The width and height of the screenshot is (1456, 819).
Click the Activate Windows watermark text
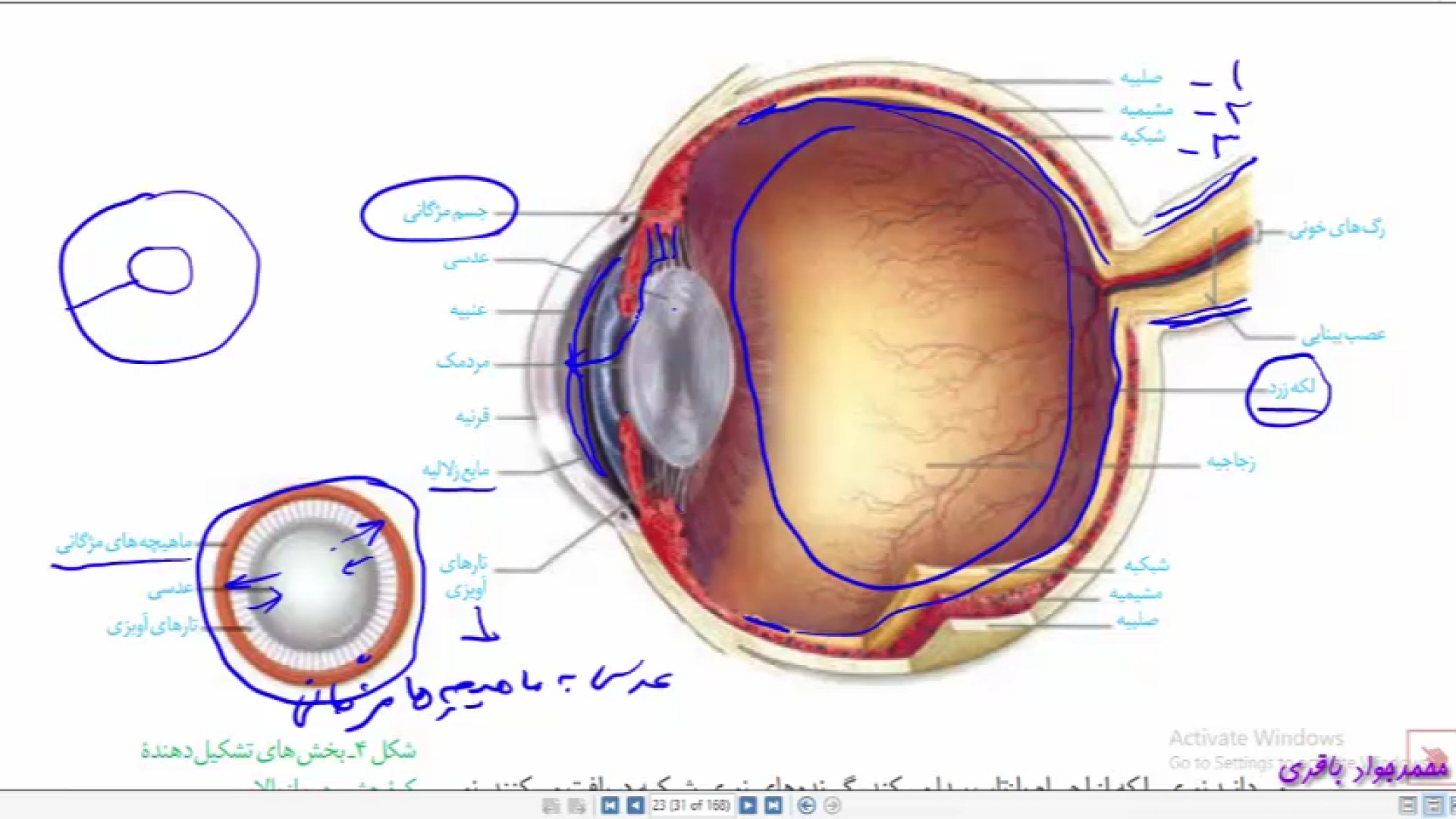(x=1256, y=738)
